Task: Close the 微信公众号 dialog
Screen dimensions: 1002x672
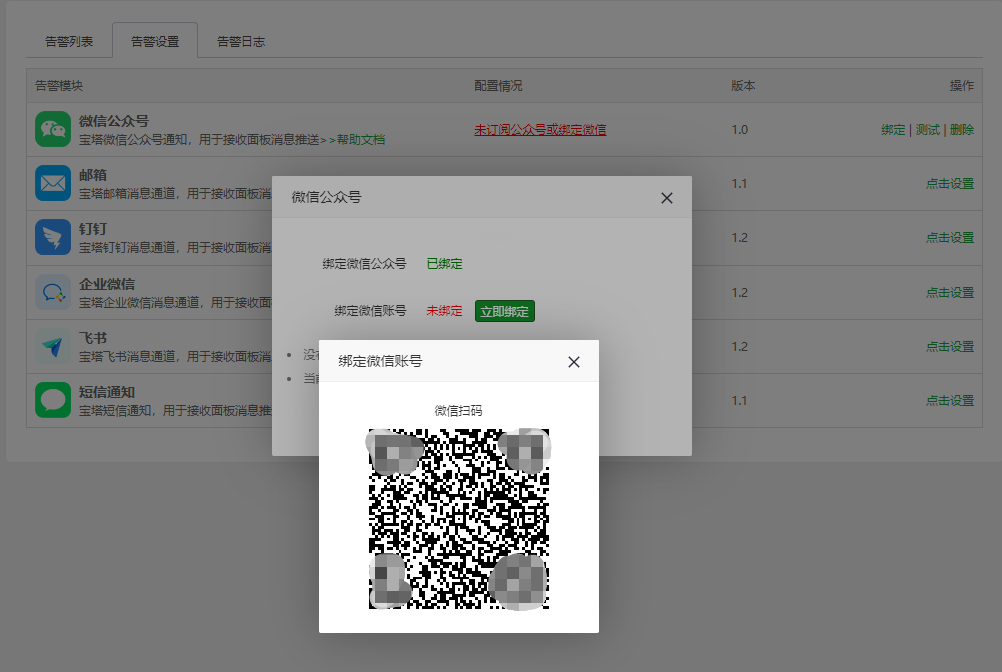Action: 667,198
